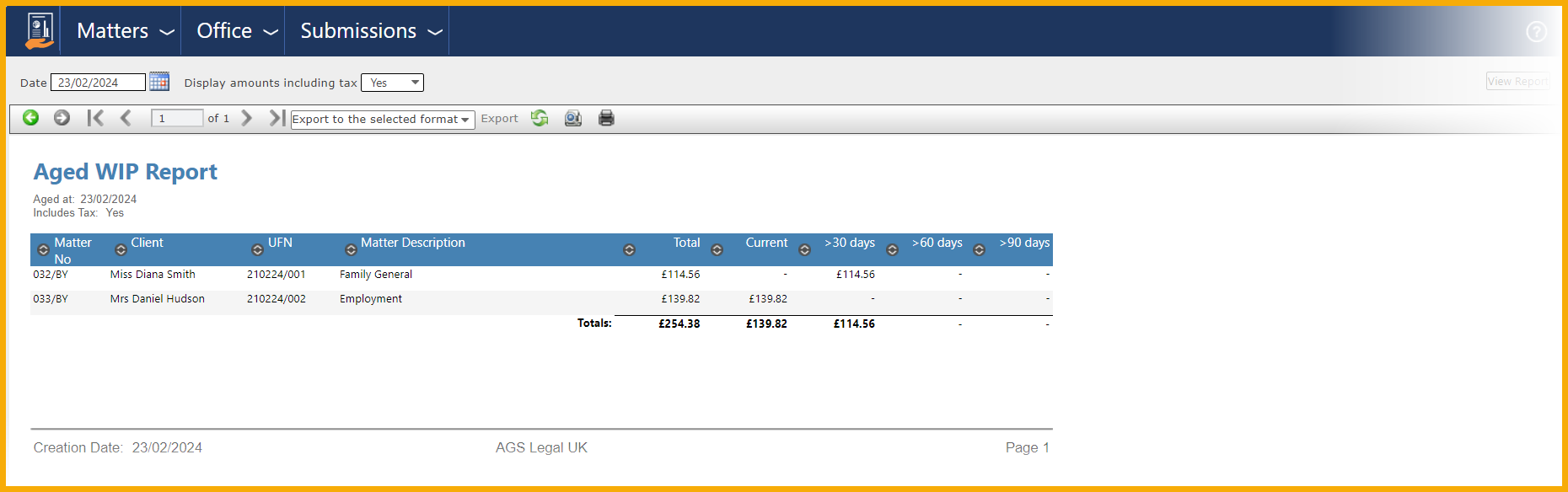Open the Matters menu

(x=124, y=31)
